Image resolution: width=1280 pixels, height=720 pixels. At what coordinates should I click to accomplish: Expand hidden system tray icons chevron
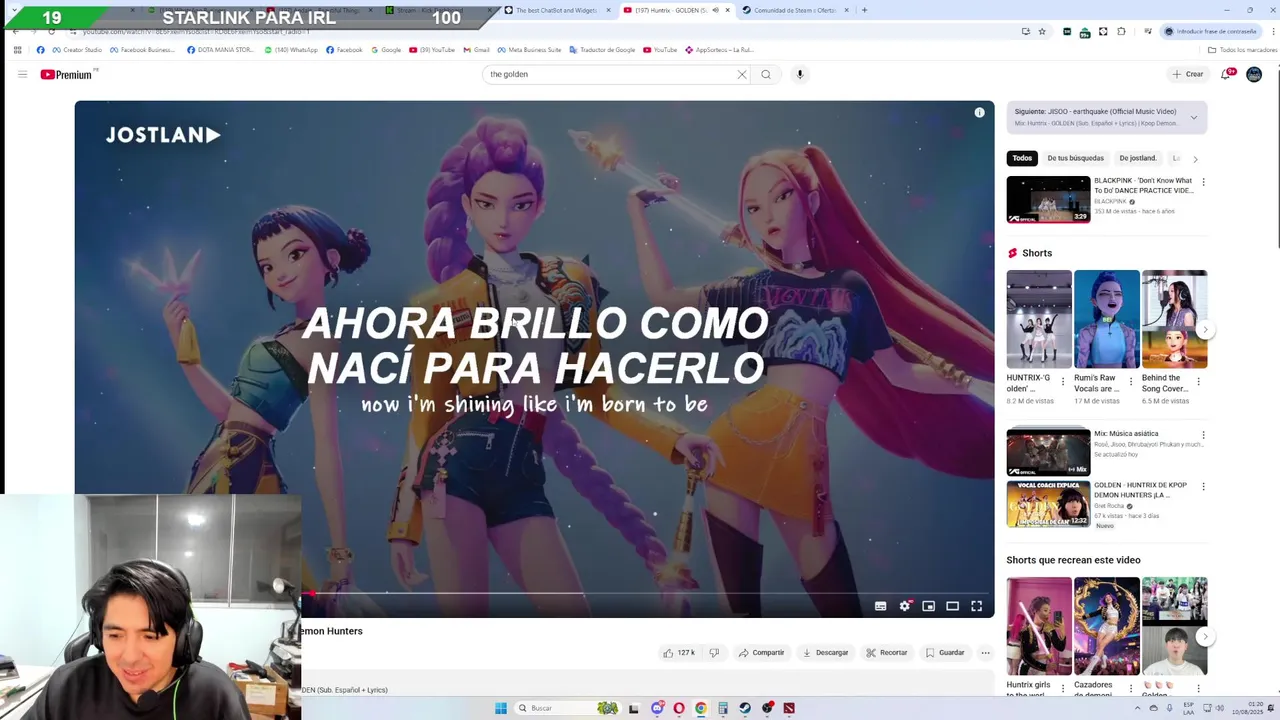[x=1137, y=708]
